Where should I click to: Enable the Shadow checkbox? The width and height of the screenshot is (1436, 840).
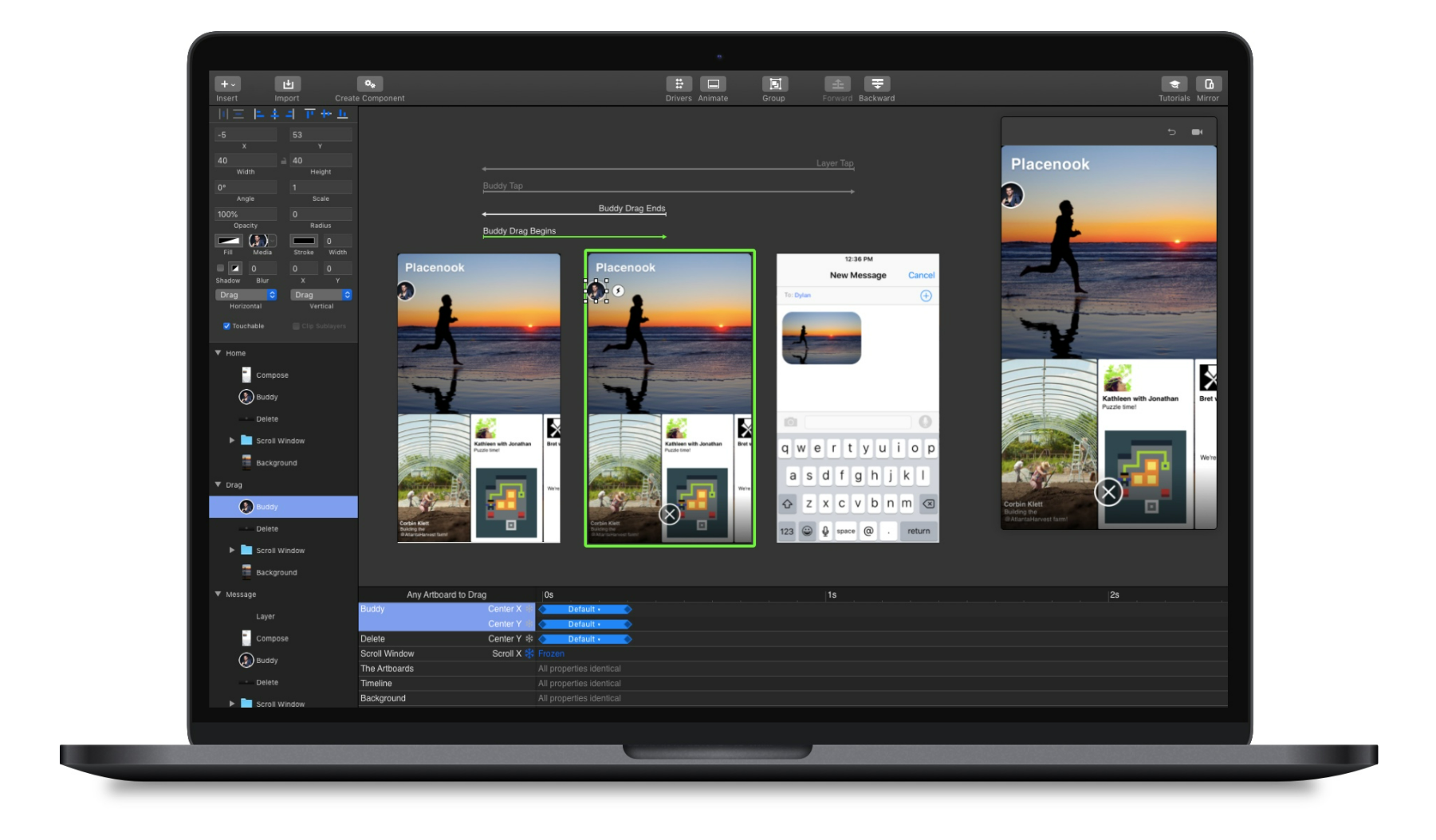(221, 269)
